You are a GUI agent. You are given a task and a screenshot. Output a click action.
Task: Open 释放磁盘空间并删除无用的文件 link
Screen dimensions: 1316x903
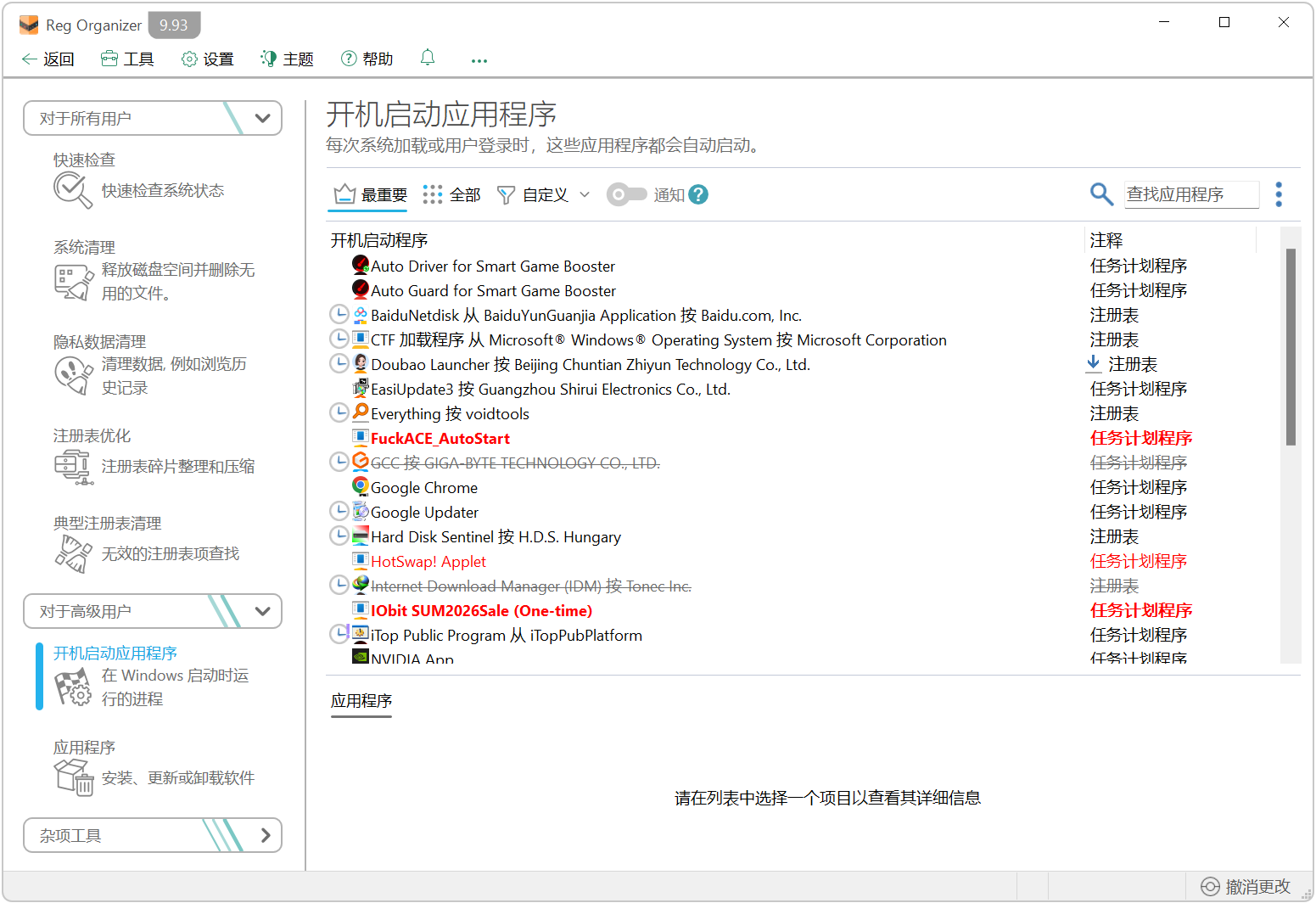coord(178,282)
